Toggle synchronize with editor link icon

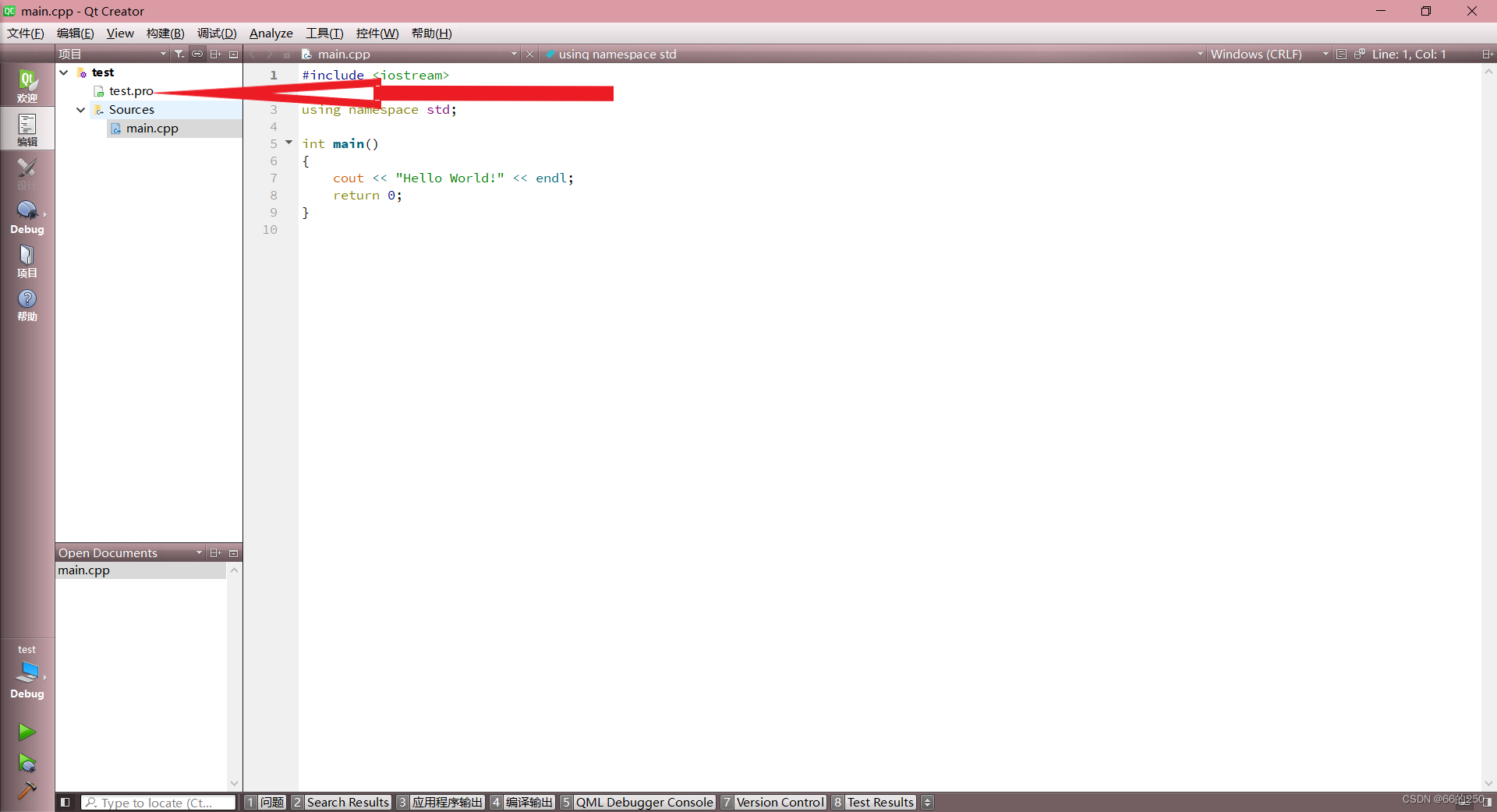[x=197, y=54]
